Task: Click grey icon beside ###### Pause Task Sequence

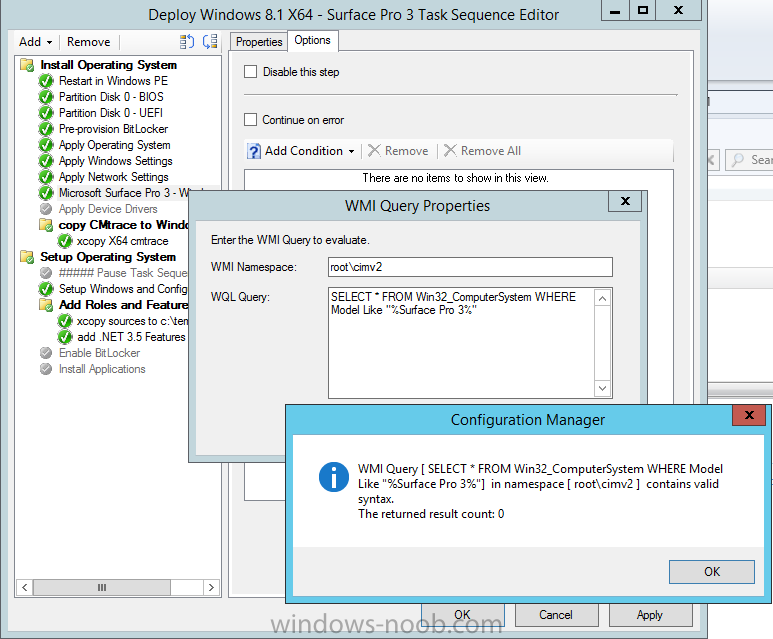Action: 46,273
